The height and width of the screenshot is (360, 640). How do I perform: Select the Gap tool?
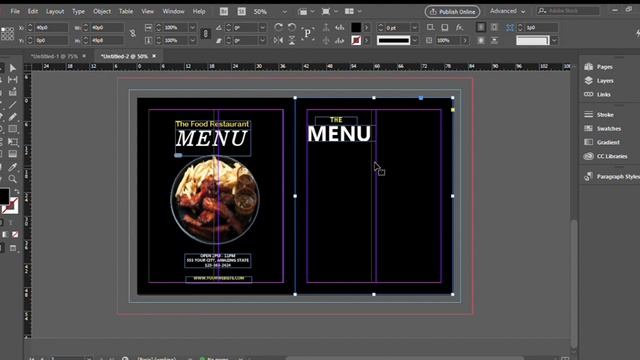[x=13, y=80]
